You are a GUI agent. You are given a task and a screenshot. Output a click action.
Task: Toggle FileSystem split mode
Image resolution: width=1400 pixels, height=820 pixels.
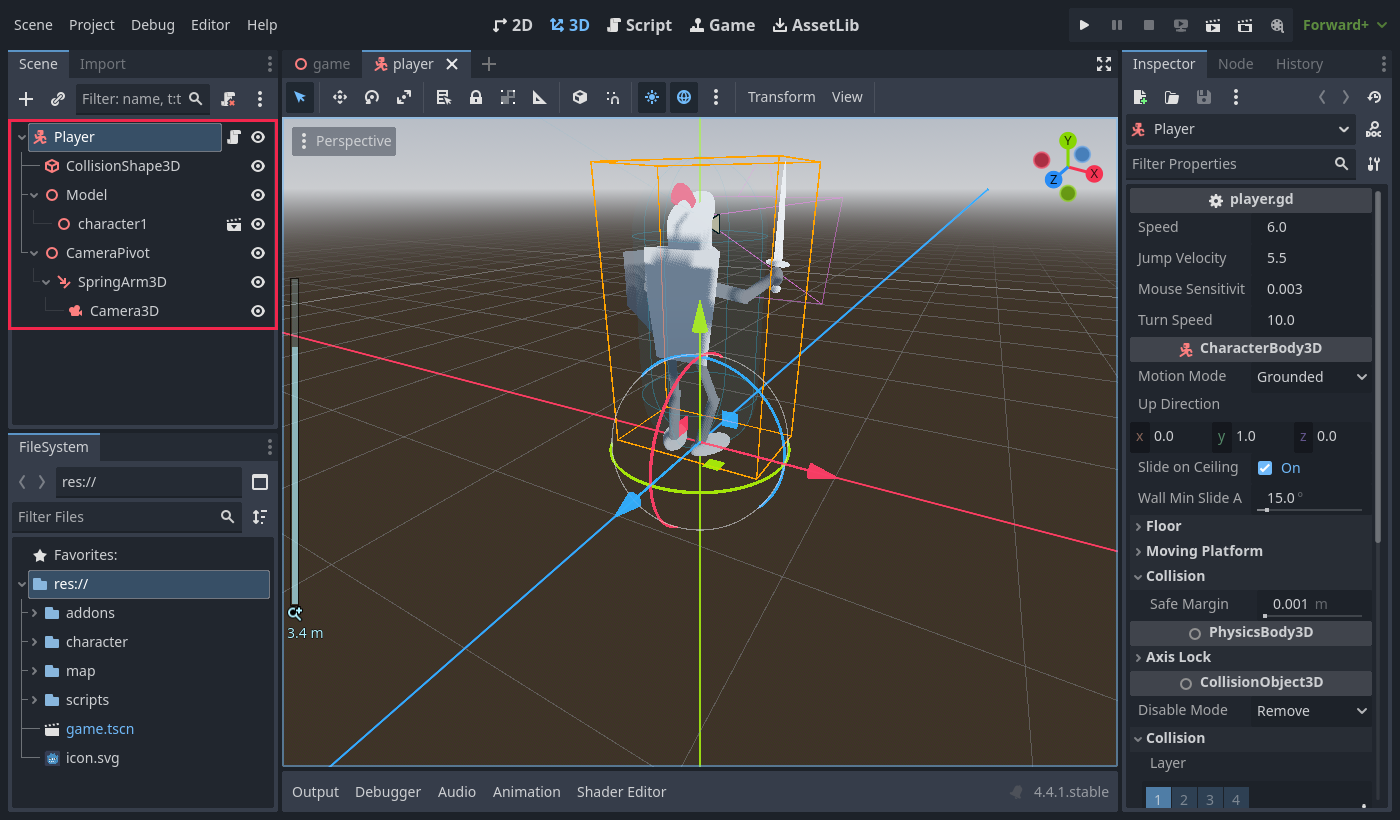click(x=260, y=482)
